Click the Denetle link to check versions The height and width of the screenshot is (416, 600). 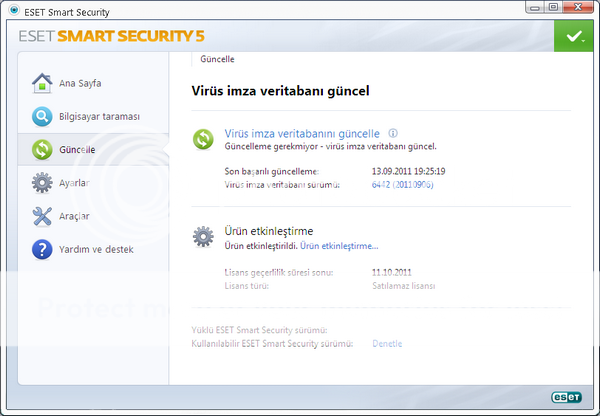click(387, 343)
